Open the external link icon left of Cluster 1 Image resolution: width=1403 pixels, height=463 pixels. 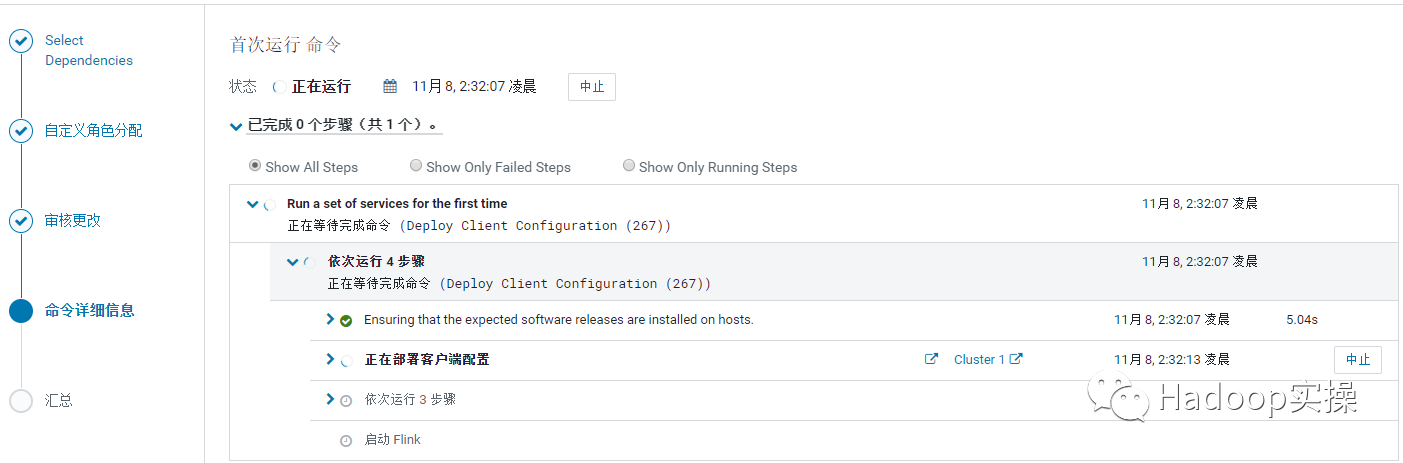pos(932,359)
